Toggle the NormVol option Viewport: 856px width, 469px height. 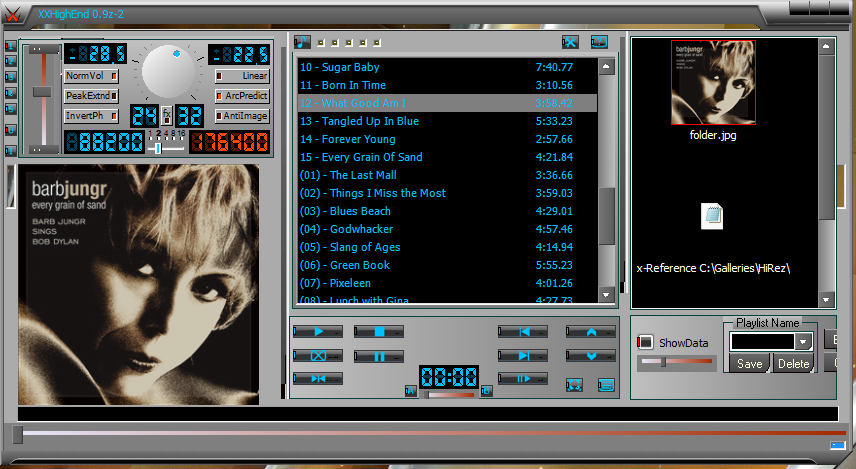click(x=91, y=76)
